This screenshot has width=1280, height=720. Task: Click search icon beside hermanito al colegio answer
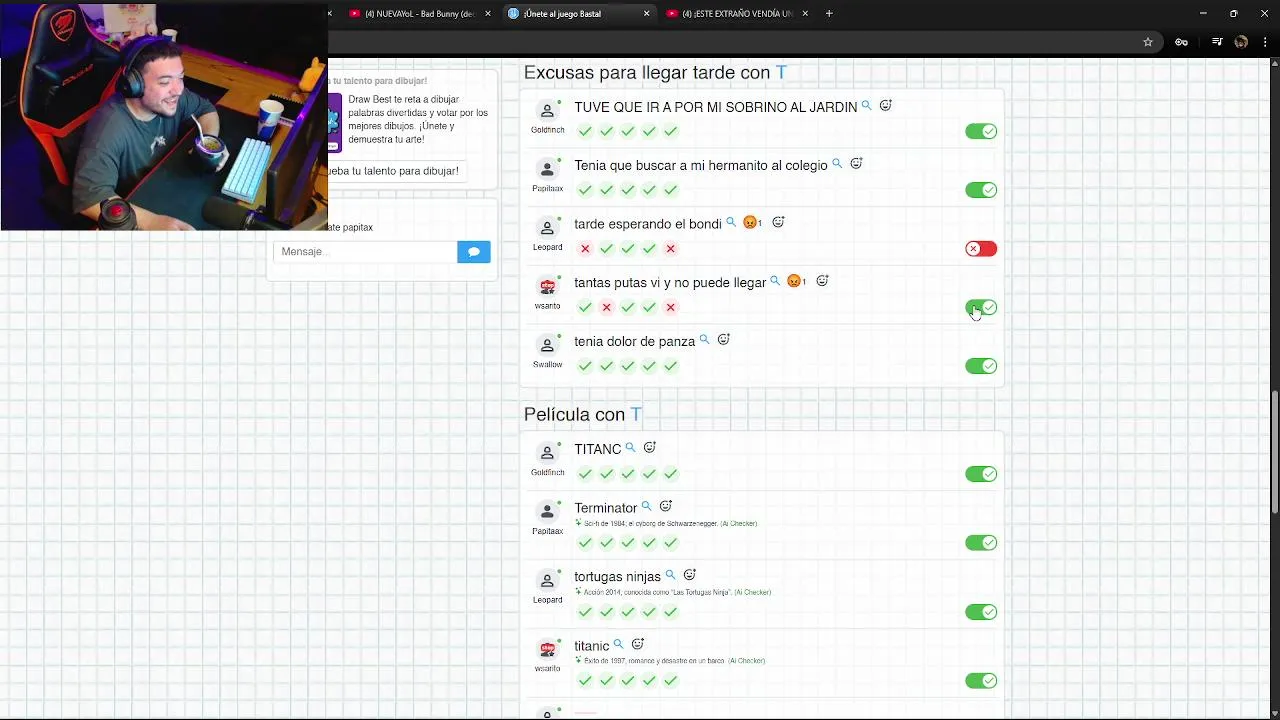[837, 164]
